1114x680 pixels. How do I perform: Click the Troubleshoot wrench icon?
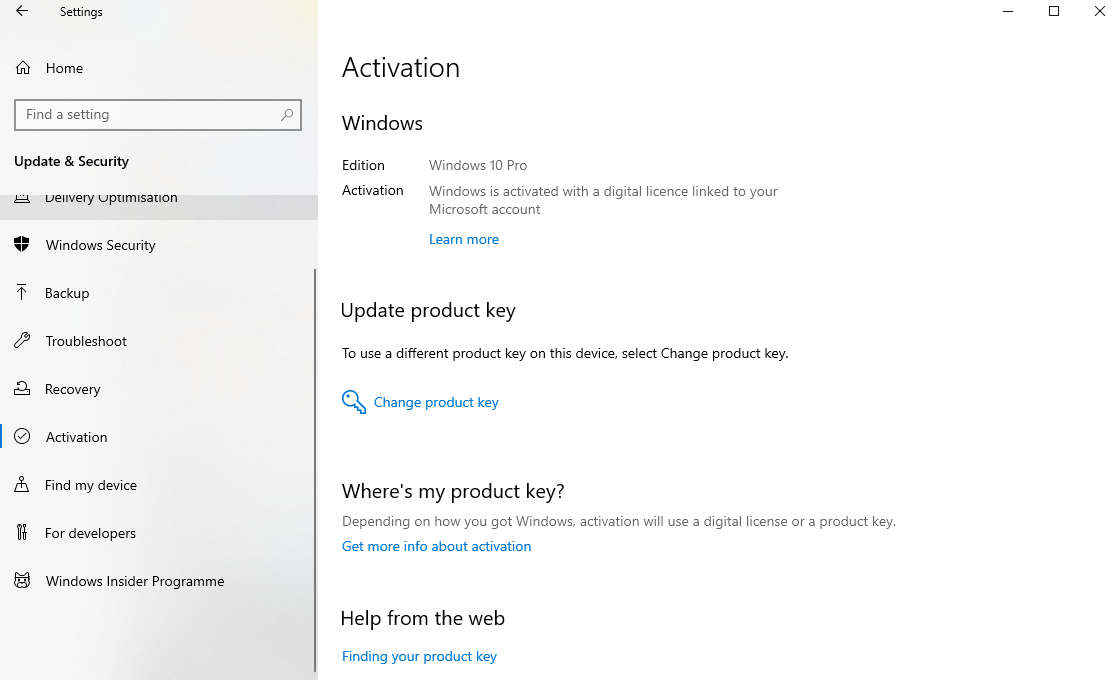coord(22,340)
